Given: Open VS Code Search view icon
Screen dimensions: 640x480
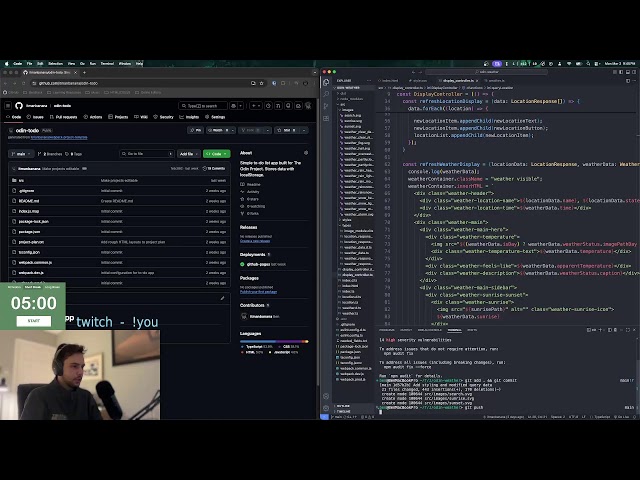Looking at the screenshot, I should click(326, 94).
